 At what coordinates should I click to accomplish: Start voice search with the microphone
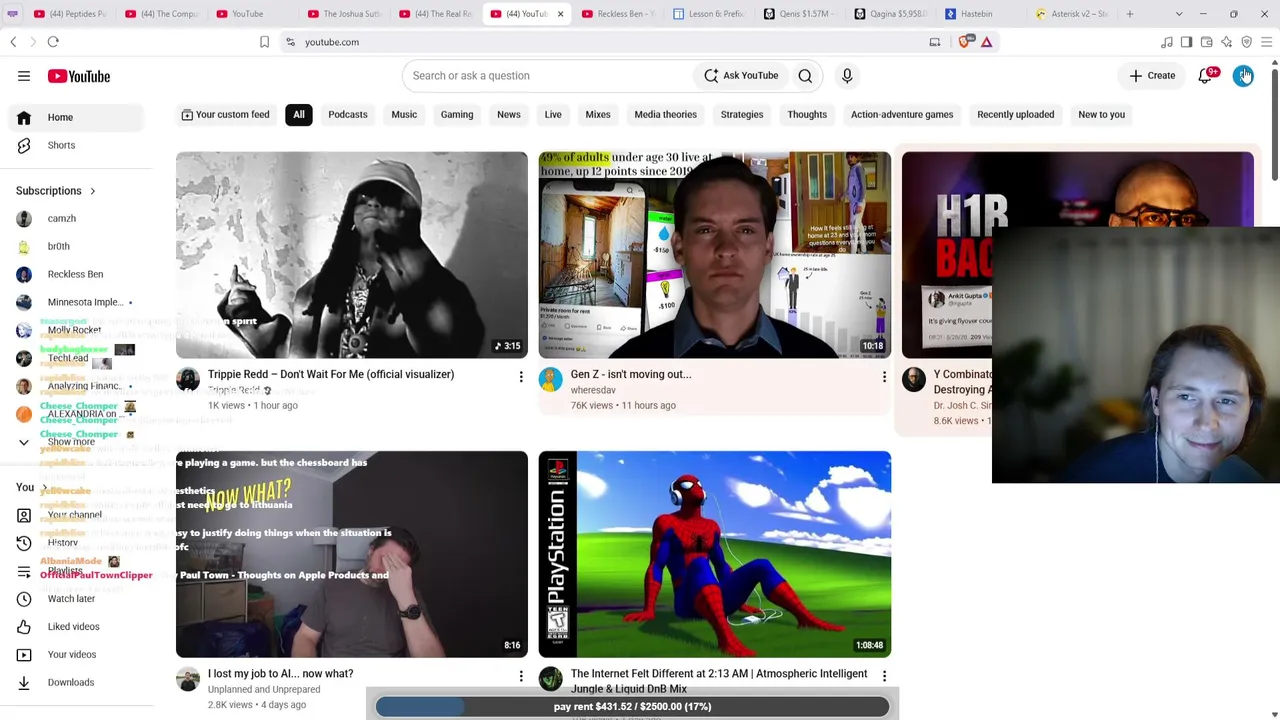click(x=847, y=76)
